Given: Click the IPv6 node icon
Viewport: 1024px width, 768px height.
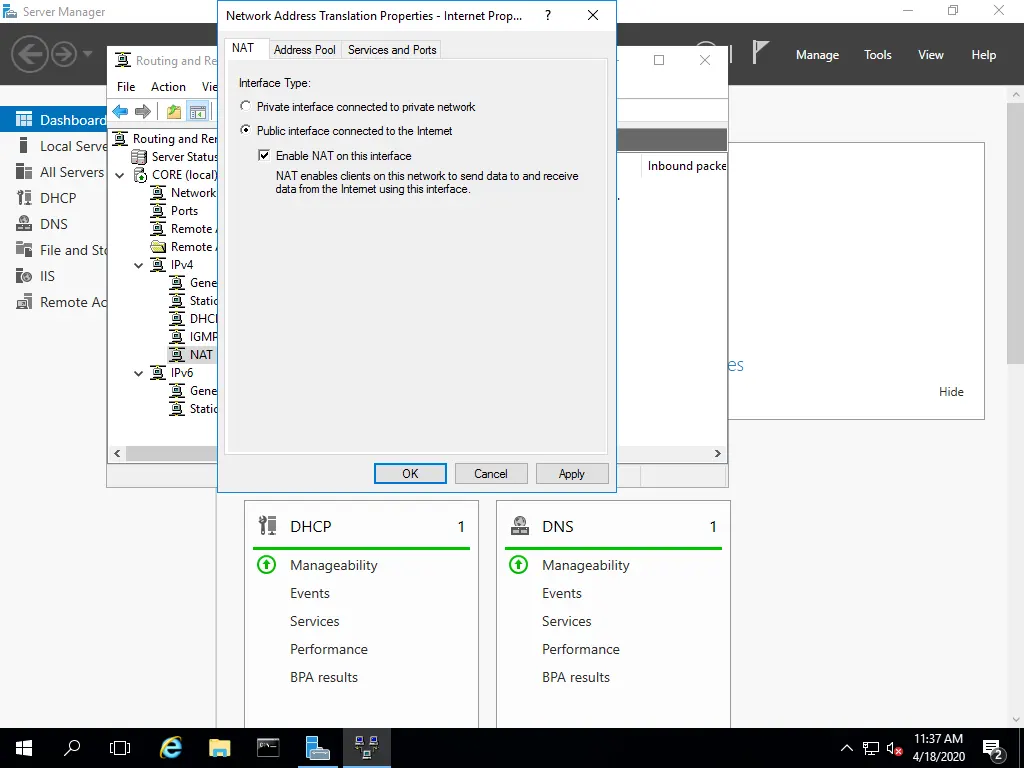Looking at the screenshot, I should 158,372.
